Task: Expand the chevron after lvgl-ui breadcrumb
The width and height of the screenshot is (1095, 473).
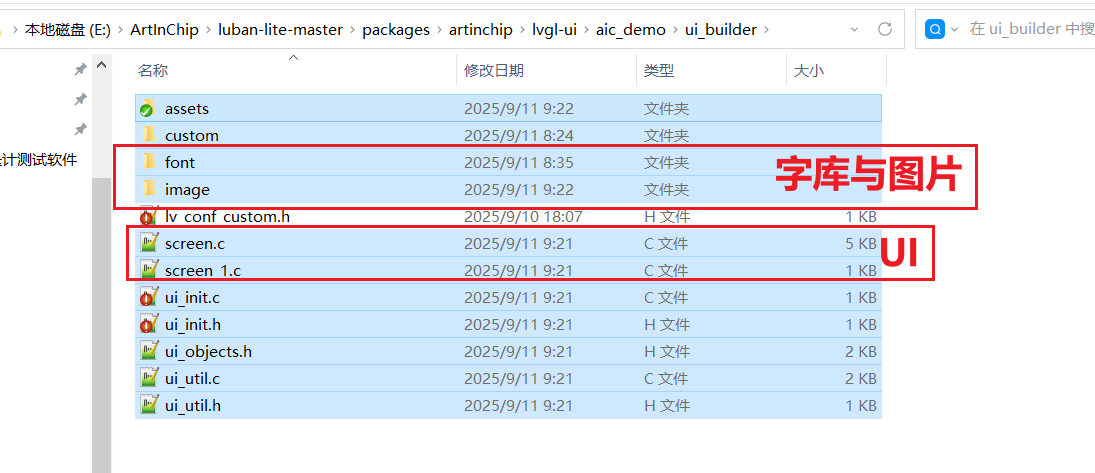Action: [x=586, y=30]
